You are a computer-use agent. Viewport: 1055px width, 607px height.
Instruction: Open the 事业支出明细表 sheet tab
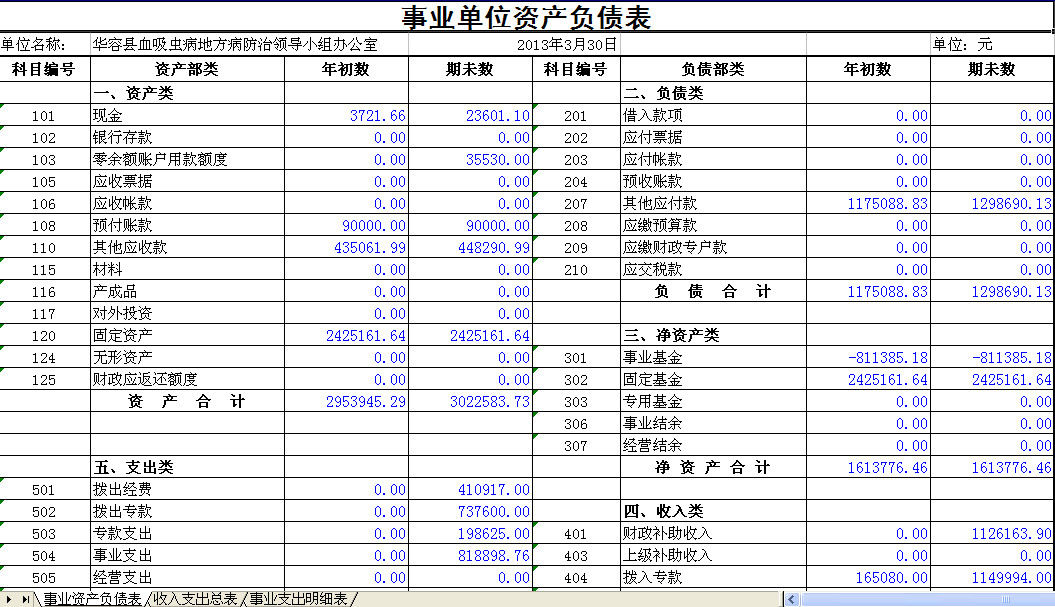click(x=299, y=599)
